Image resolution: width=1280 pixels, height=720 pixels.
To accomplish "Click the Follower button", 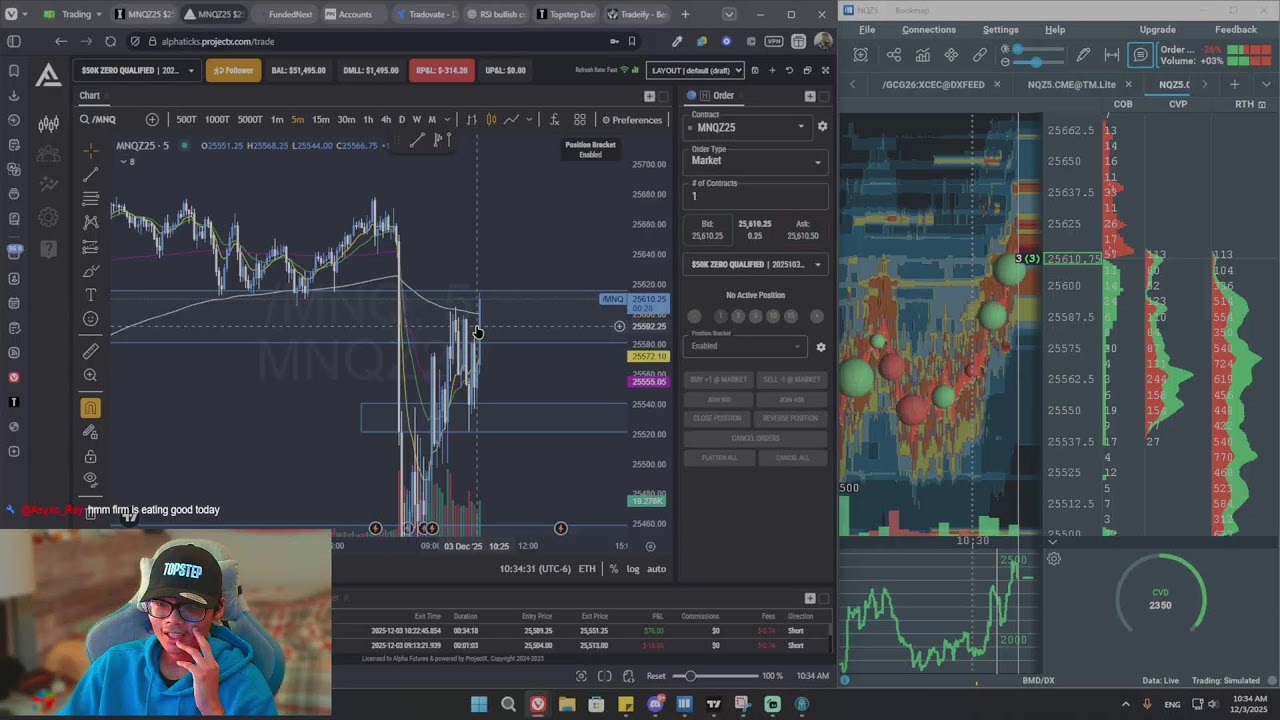I will tap(234, 70).
